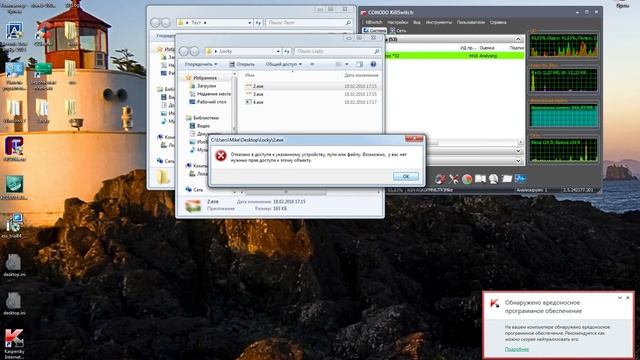Click the 2.exe thumbnail in details pane
The image size is (640, 360).
pyautogui.click(x=193, y=206)
